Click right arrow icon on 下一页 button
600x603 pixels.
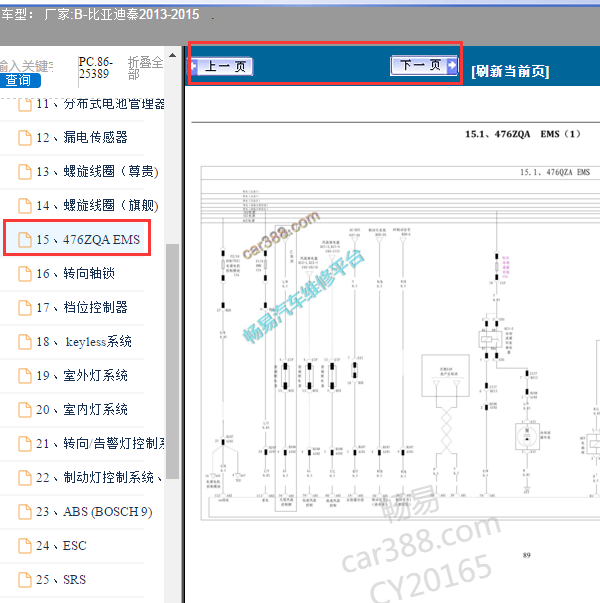(452, 65)
